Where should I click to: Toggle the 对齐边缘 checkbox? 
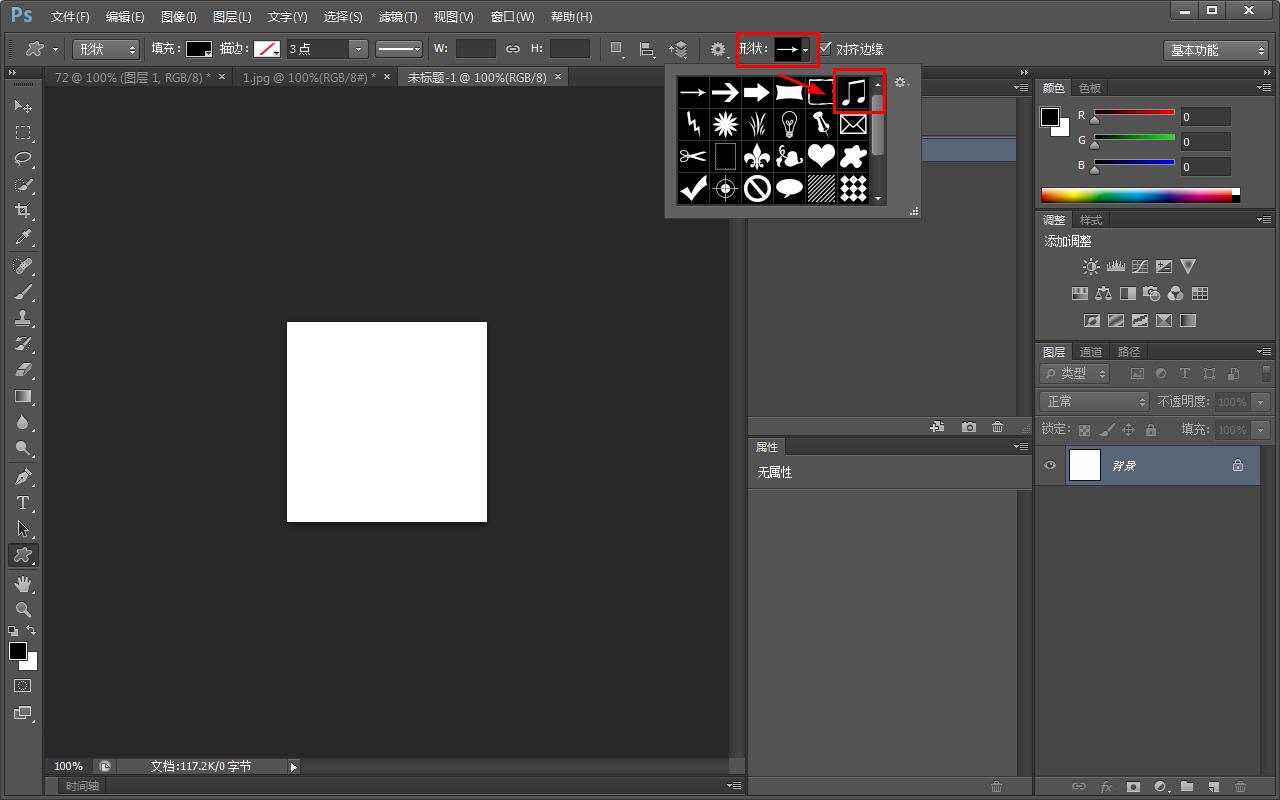(x=826, y=49)
